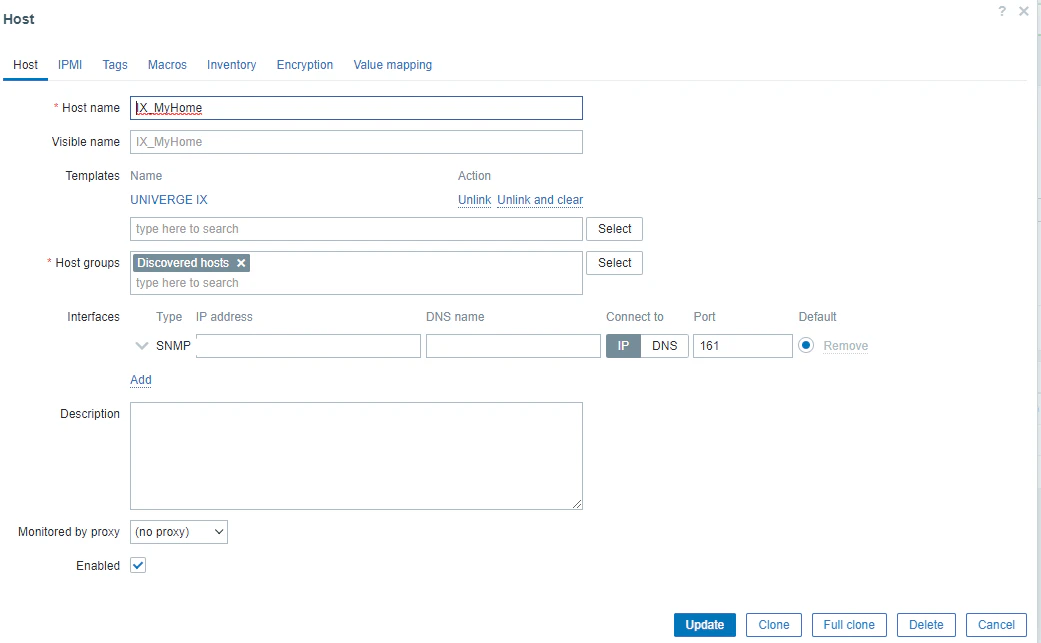Open the help question mark icon
The width and height of the screenshot is (1041, 643).
pos(1002,11)
